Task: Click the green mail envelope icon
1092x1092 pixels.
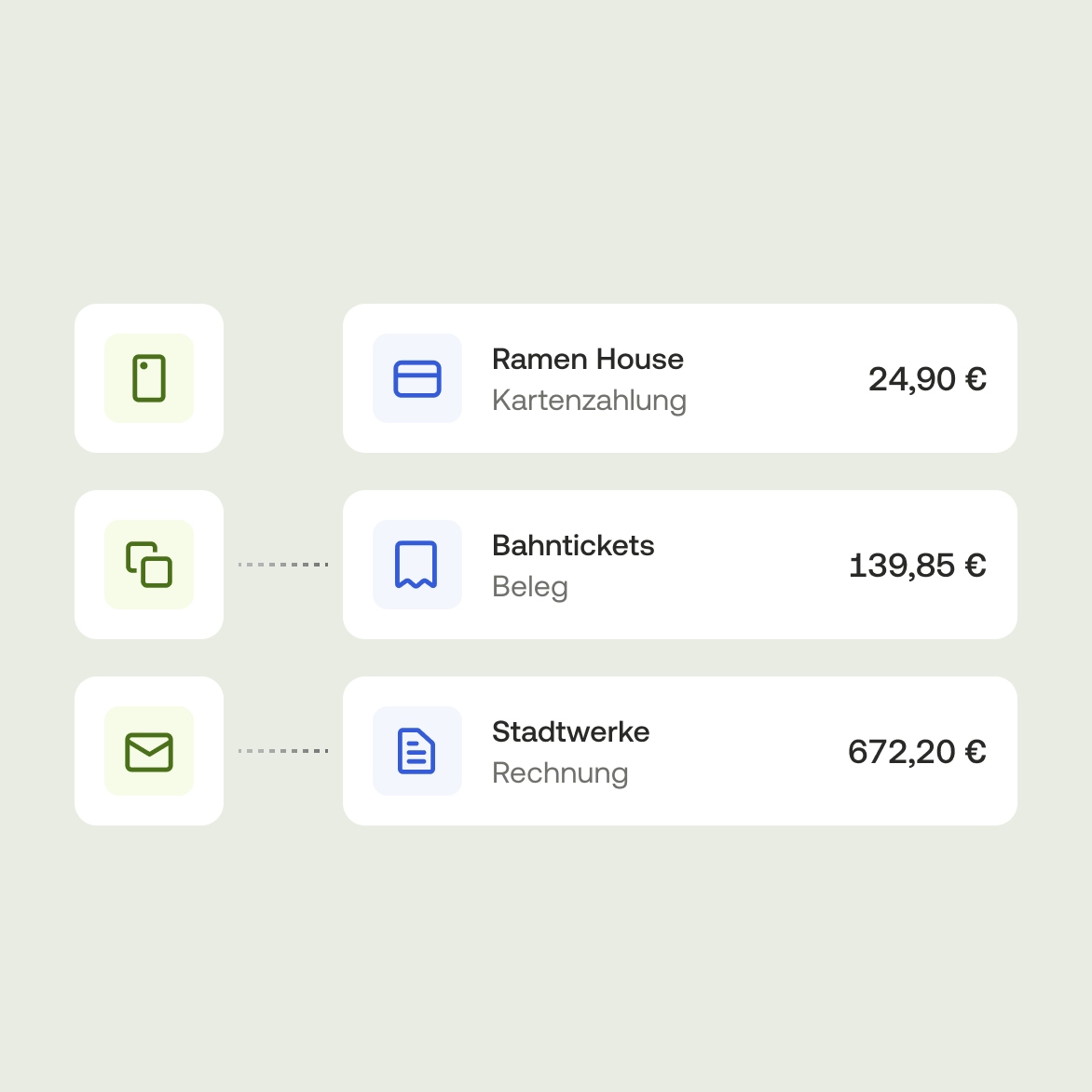Action: pos(149,751)
